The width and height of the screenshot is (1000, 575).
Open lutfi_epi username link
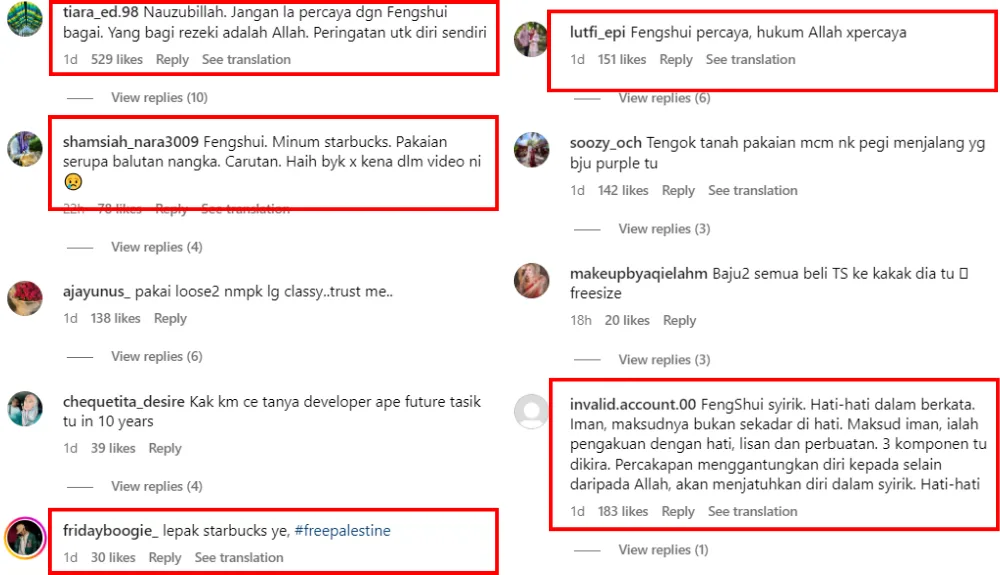click(598, 32)
